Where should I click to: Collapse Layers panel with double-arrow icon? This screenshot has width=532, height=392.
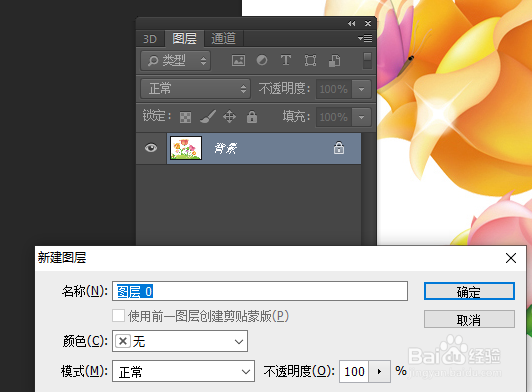[x=352, y=23]
